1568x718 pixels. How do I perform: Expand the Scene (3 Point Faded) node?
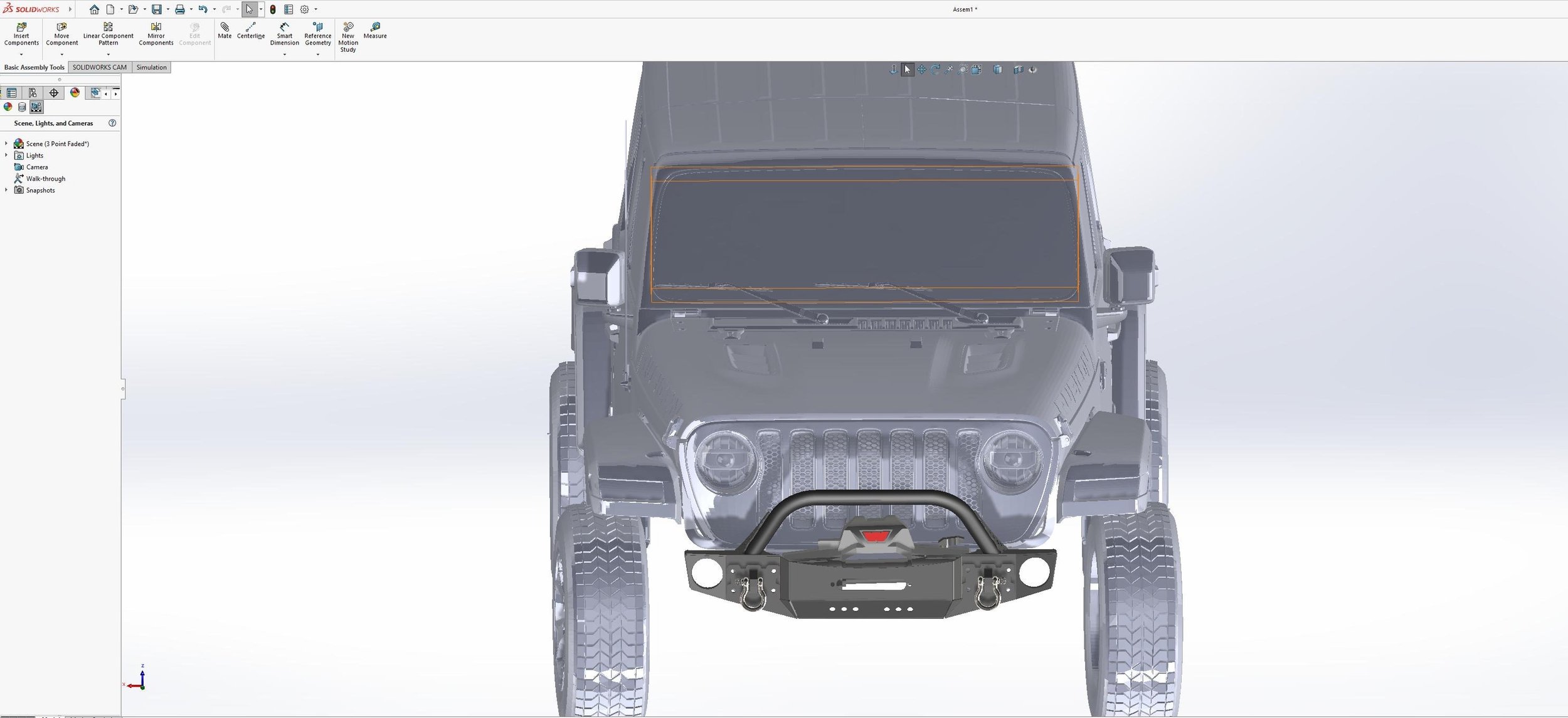point(6,144)
